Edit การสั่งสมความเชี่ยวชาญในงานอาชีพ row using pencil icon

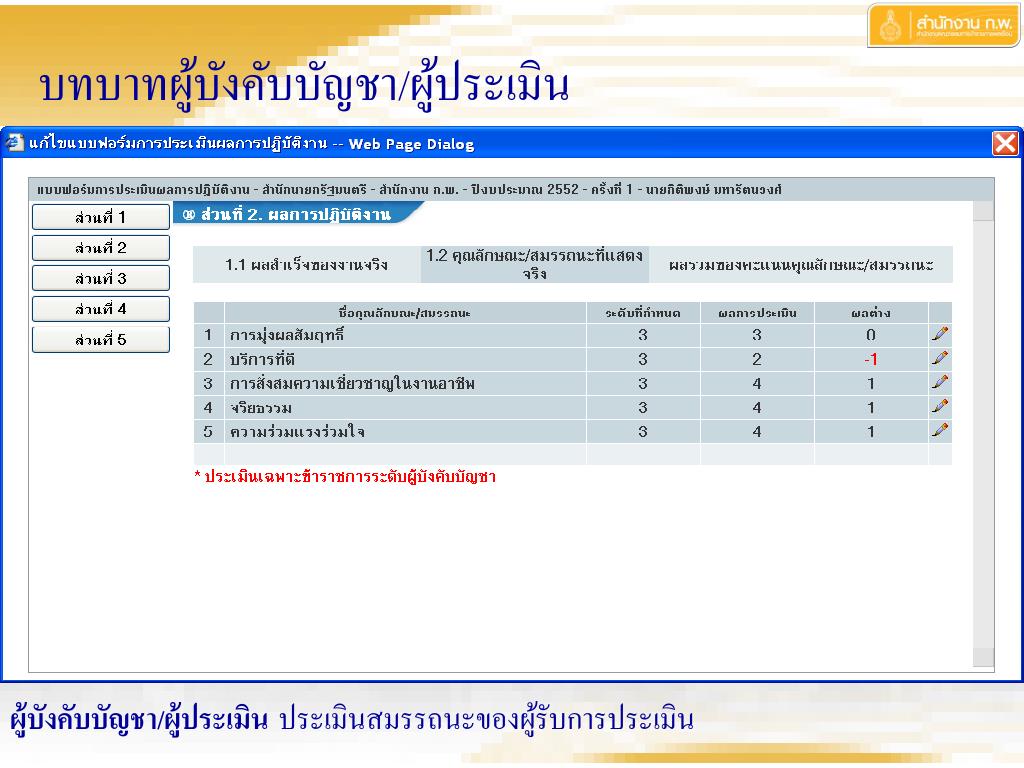tap(940, 382)
